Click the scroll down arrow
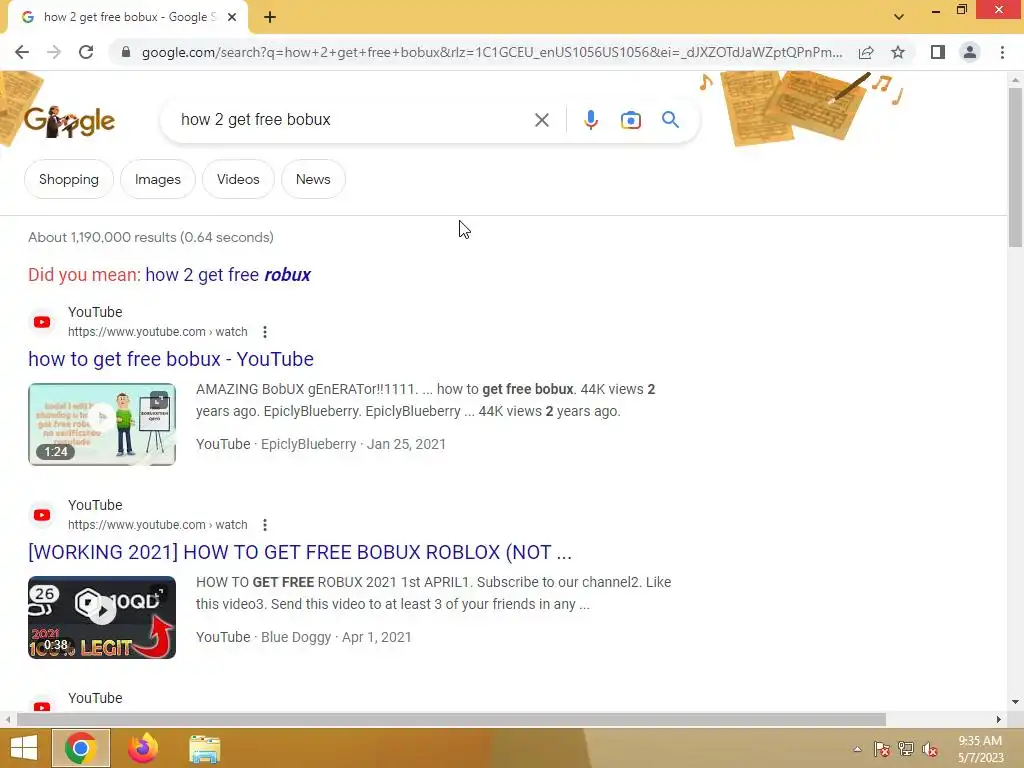 (x=1015, y=702)
